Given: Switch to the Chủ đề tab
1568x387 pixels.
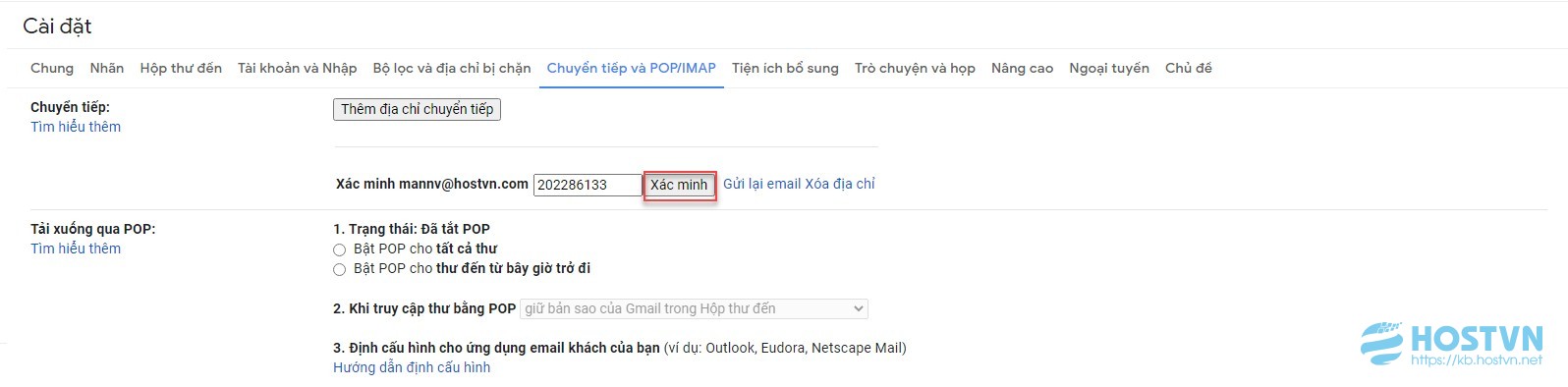Looking at the screenshot, I should click(1189, 68).
